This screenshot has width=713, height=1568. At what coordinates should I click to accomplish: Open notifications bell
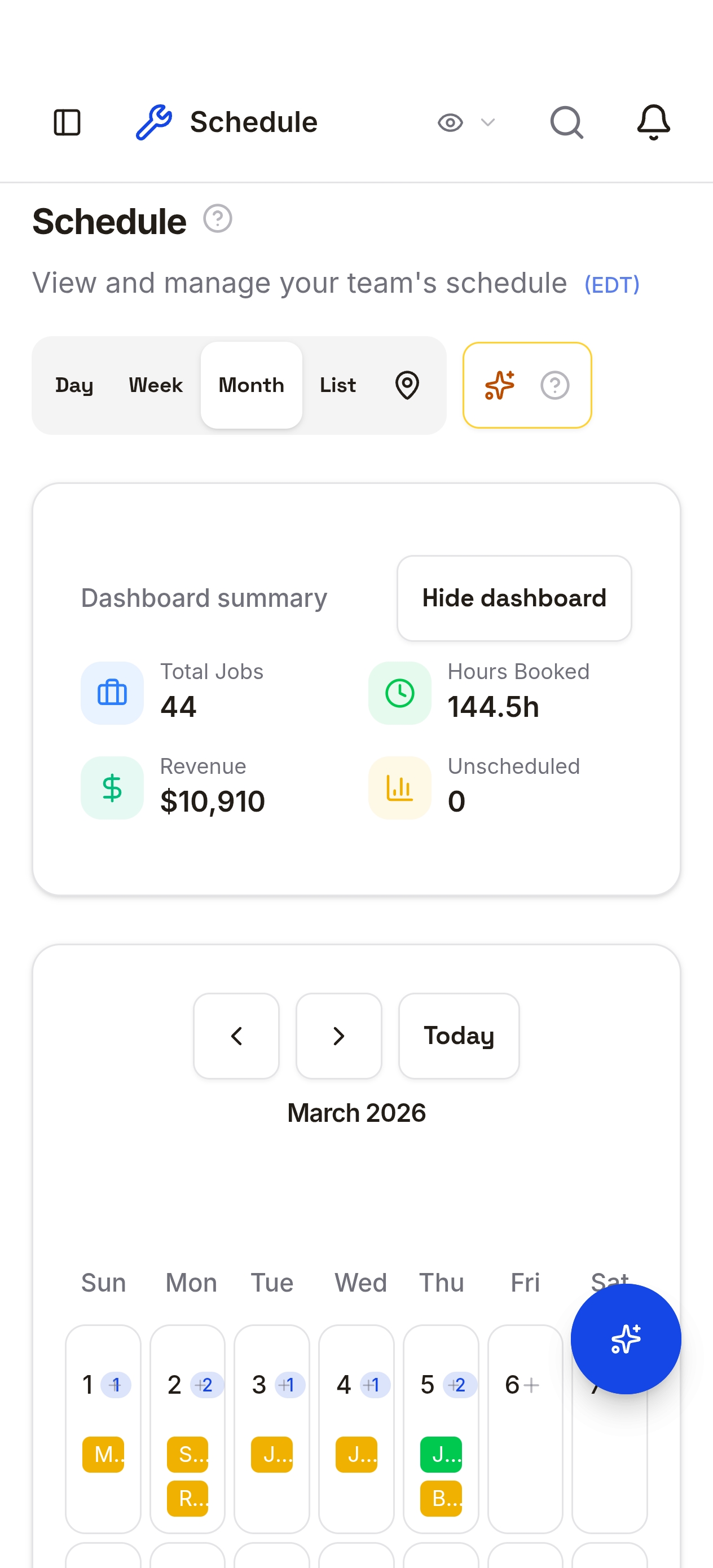pyautogui.click(x=653, y=122)
